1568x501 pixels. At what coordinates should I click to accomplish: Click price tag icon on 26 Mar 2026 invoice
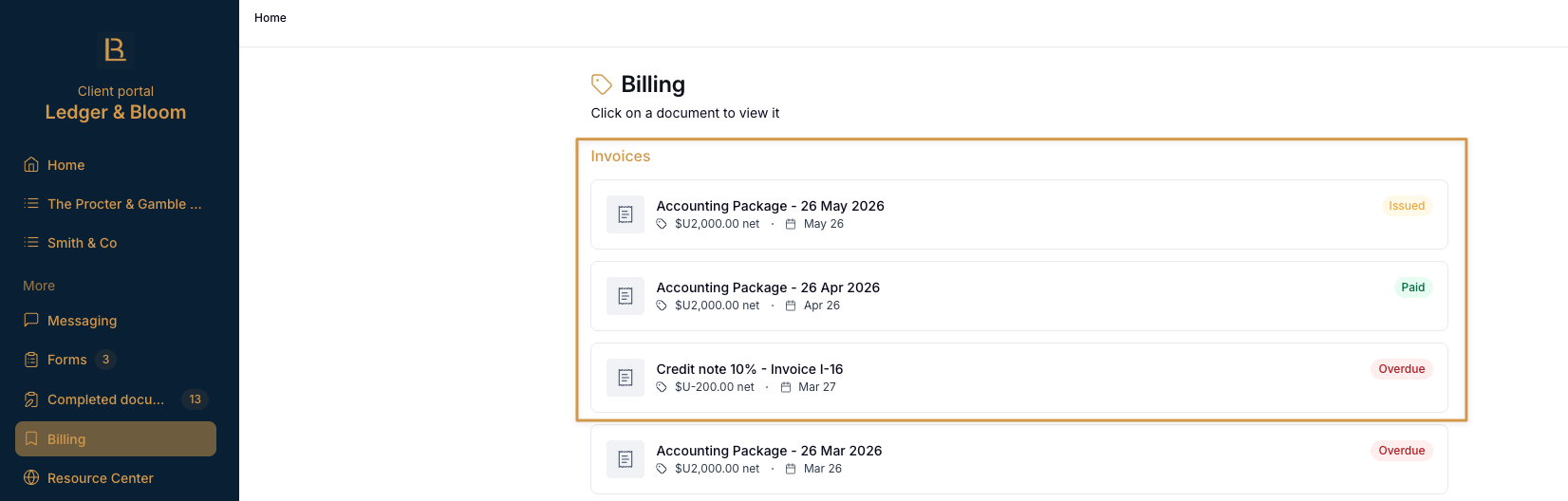[662, 469]
